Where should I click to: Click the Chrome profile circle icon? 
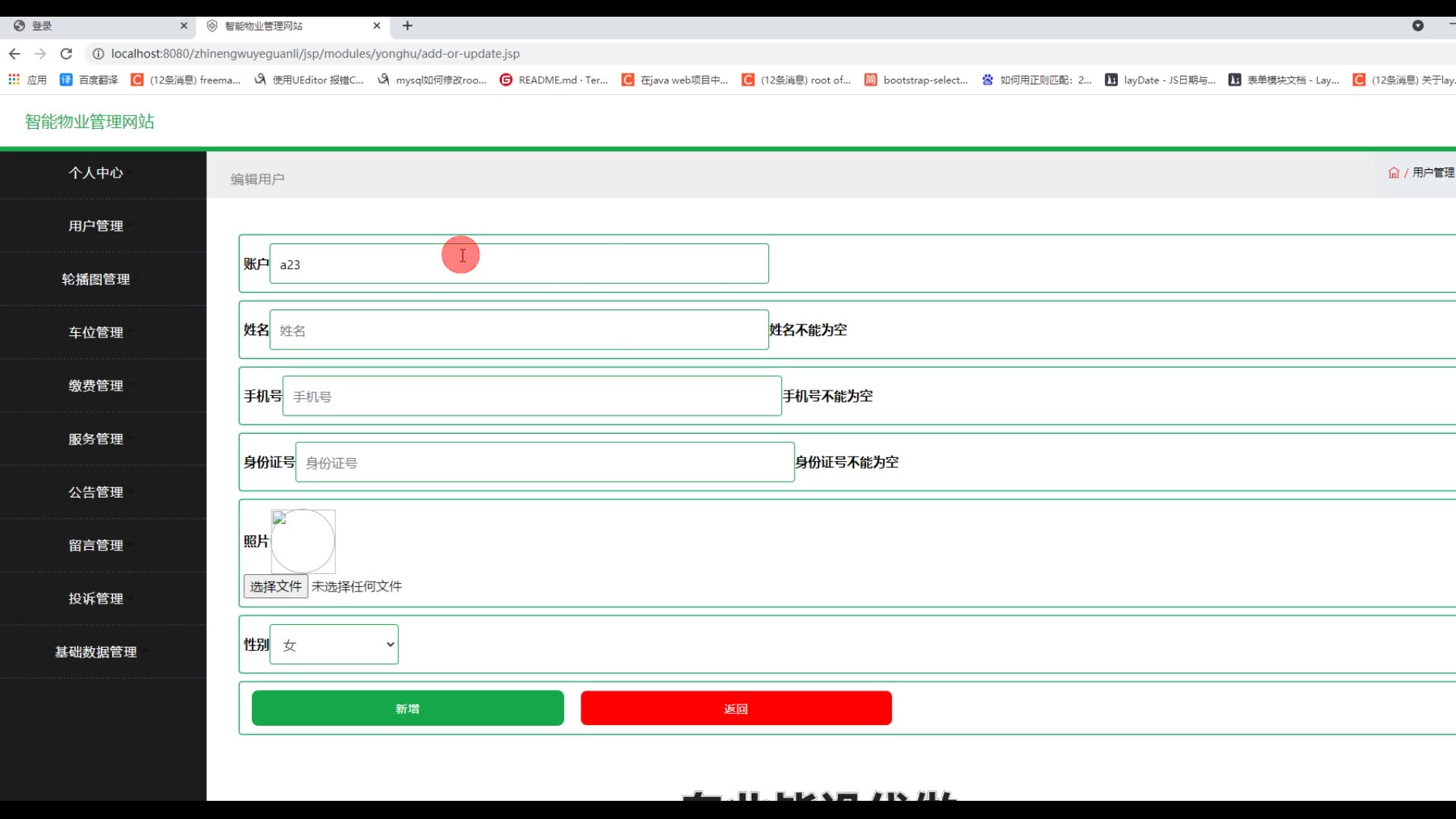pyautogui.click(x=1418, y=26)
